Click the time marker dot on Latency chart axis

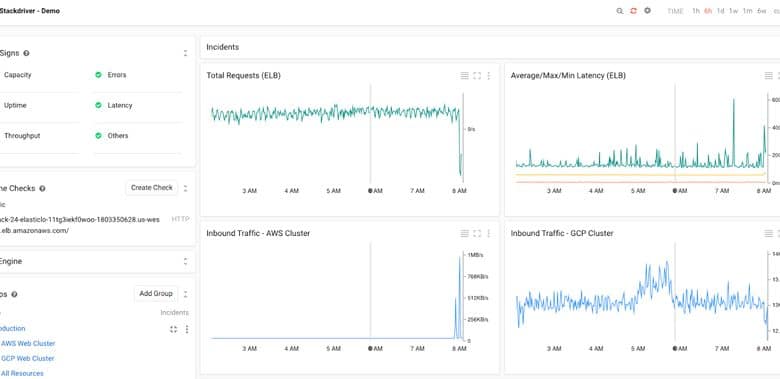[x=675, y=190]
